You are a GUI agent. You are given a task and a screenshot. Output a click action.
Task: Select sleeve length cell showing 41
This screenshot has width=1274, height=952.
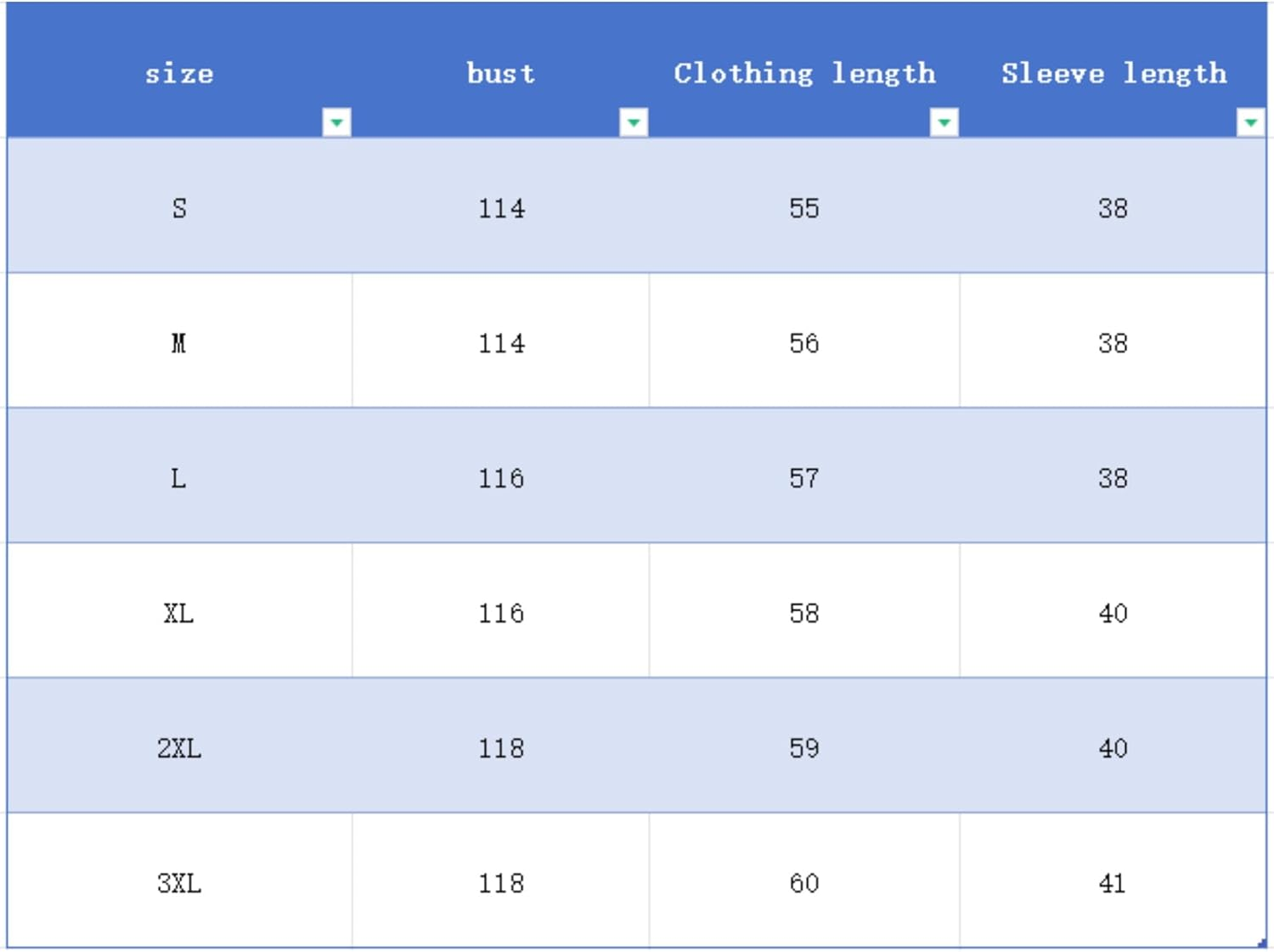(x=1112, y=883)
